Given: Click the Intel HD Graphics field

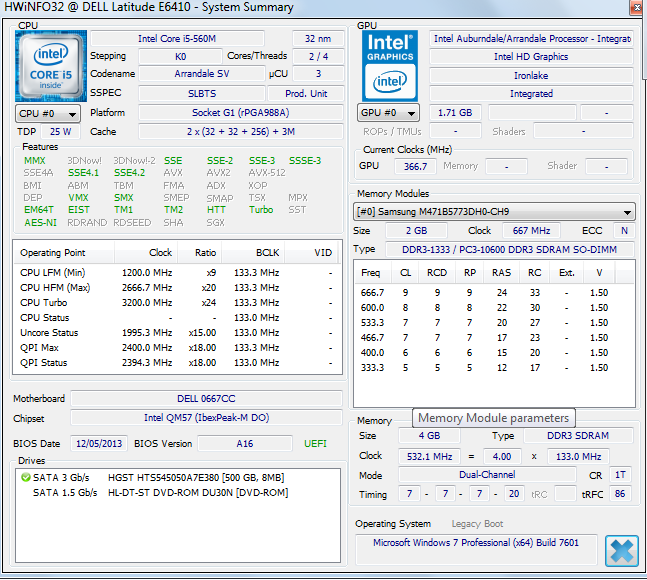Looking at the screenshot, I should click(x=531, y=57).
